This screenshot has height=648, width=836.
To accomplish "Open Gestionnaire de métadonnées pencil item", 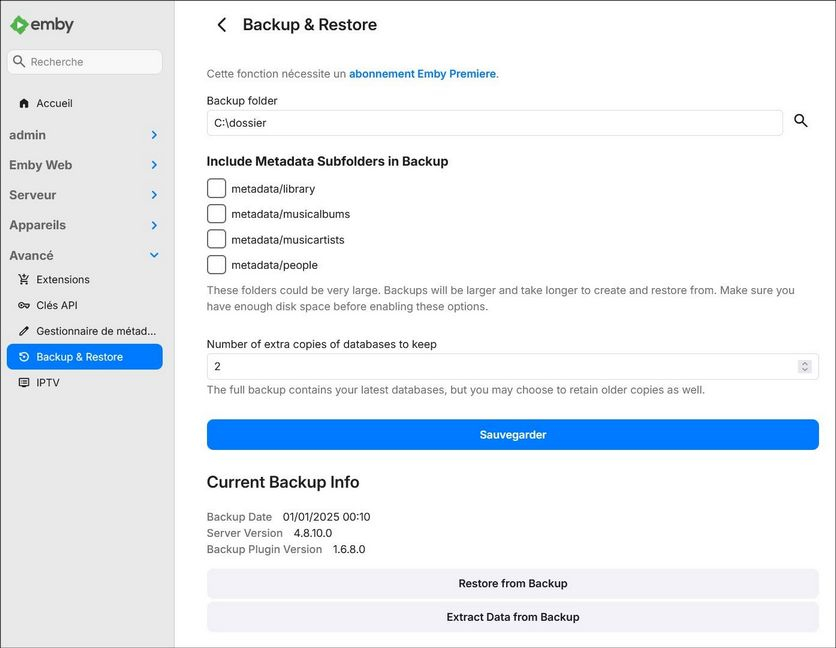I will click(x=24, y=331).
